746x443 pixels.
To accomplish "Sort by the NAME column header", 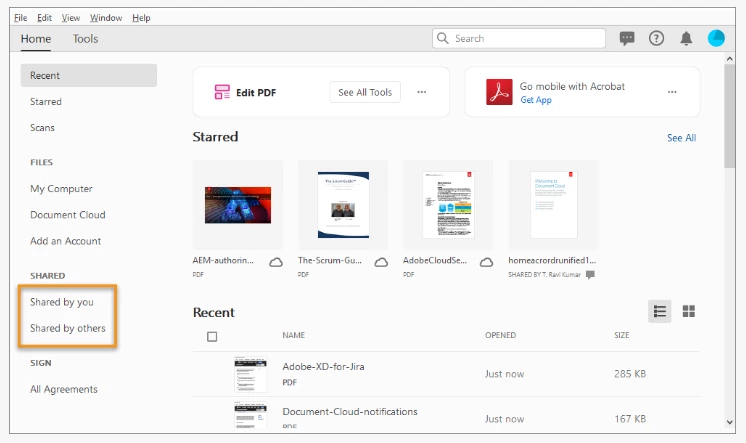I will [x=294, y=335].
